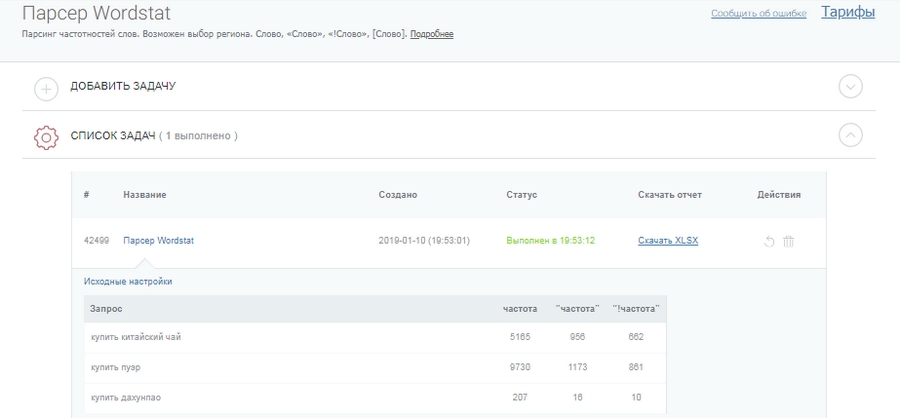Click the page title Парсер Wordstat

(96, 13)
